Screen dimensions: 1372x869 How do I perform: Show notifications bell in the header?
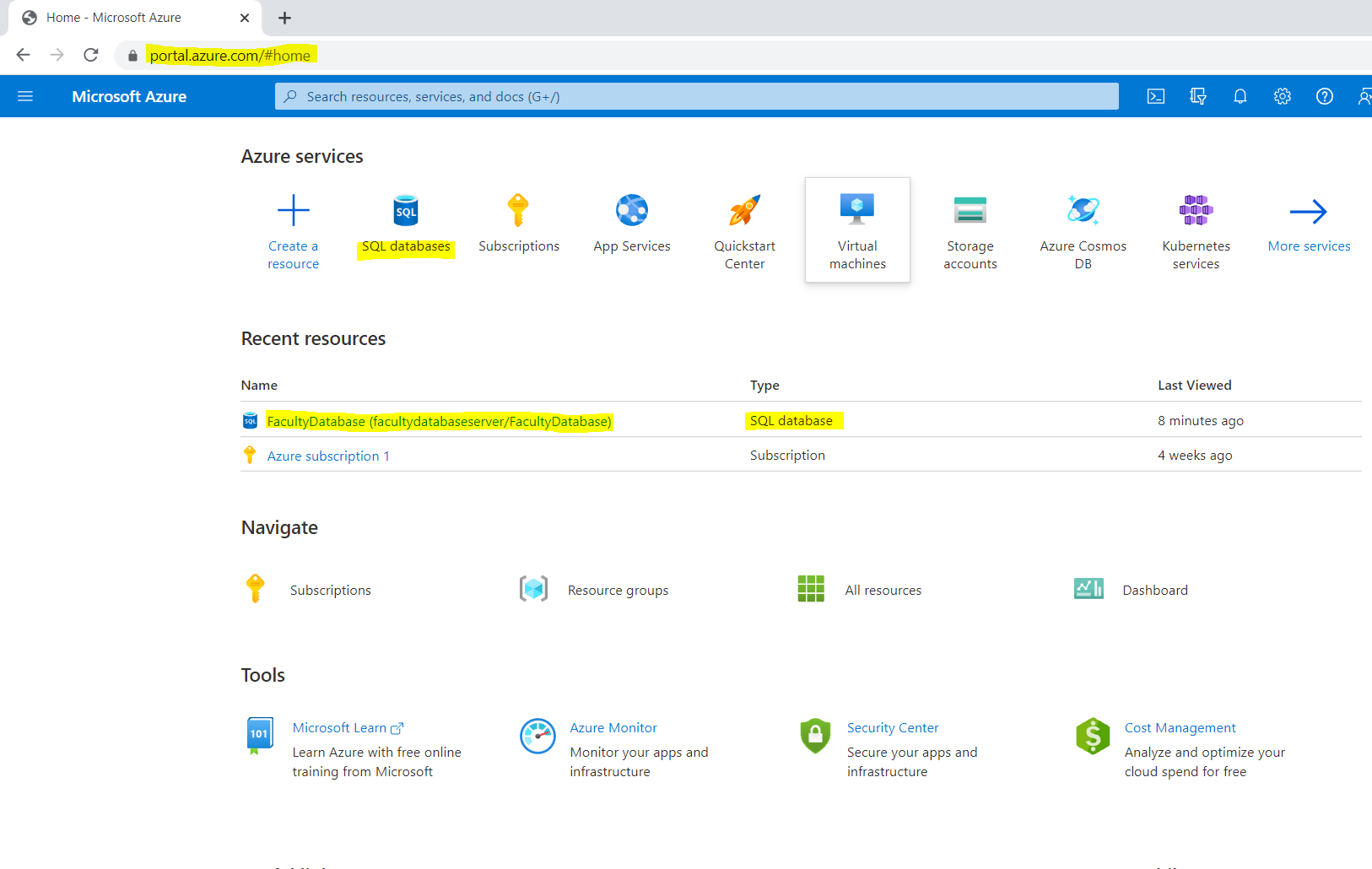coord(1240,96)
